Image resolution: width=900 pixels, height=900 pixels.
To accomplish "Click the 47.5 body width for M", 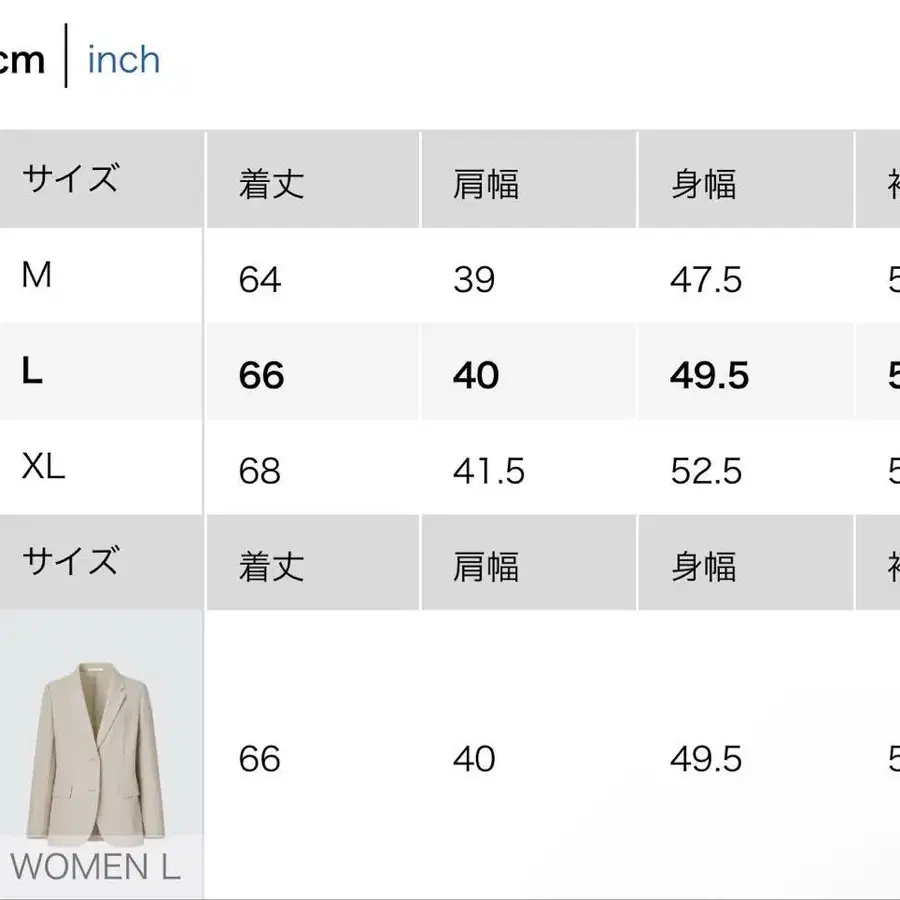I will coord(706,280).
